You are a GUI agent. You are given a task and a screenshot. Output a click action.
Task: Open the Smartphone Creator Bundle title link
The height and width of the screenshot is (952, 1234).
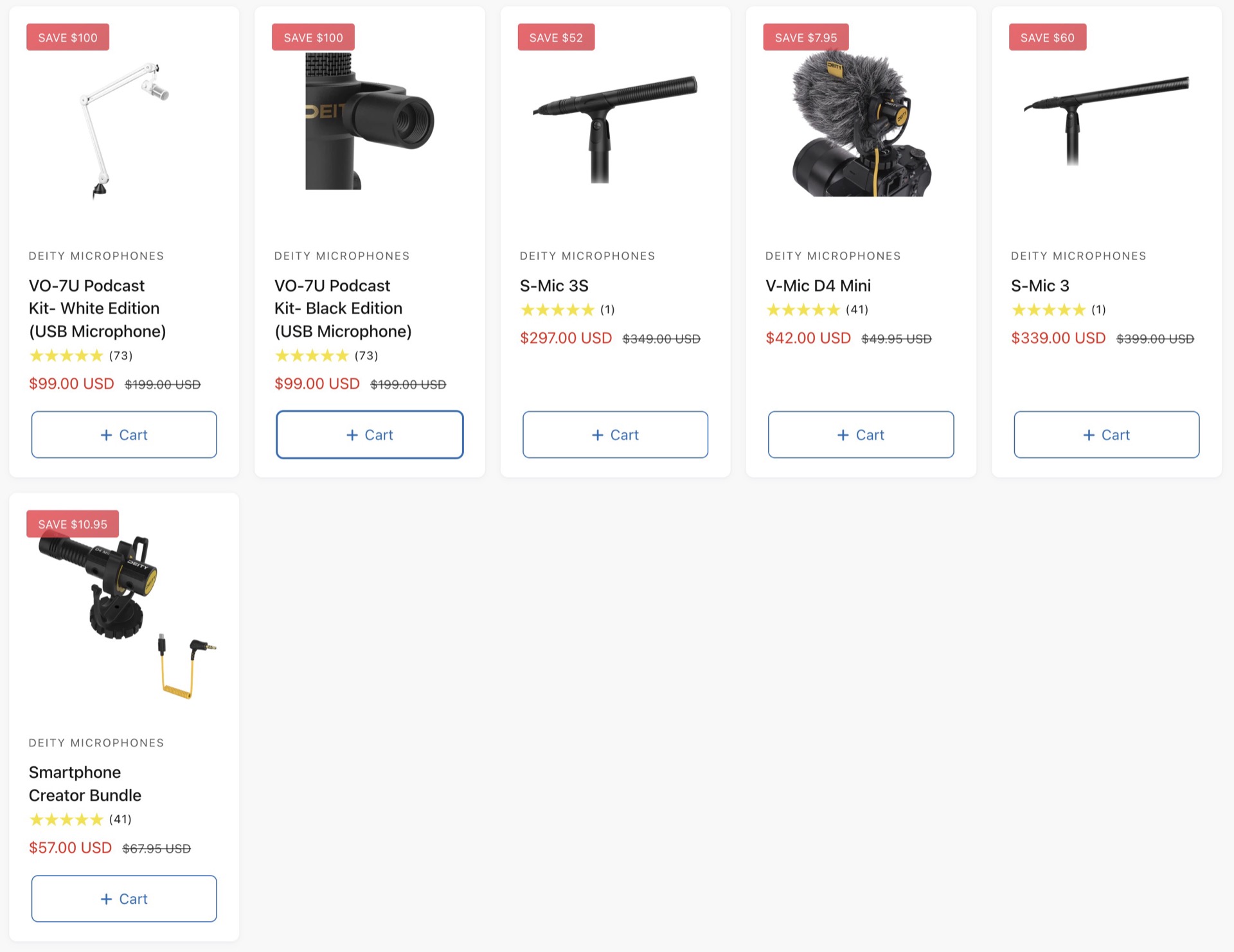[85, 784]
